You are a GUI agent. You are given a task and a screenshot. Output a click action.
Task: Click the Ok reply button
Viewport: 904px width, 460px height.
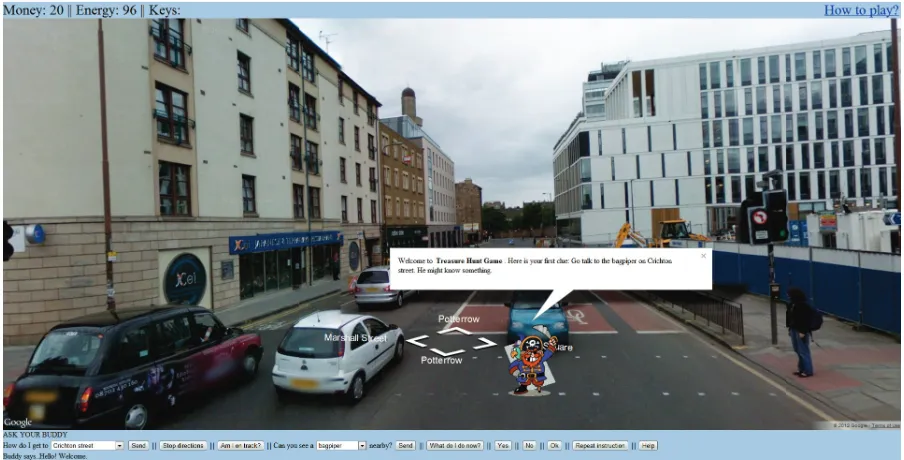(554, 446)
